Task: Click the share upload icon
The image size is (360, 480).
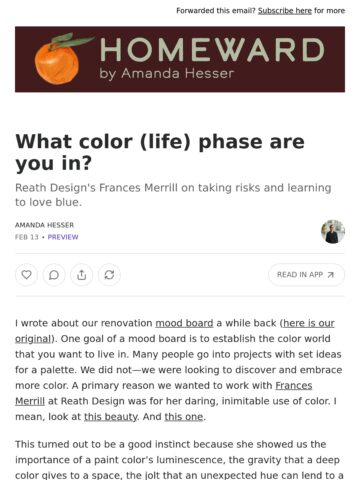Action: (x=82, y=275)
